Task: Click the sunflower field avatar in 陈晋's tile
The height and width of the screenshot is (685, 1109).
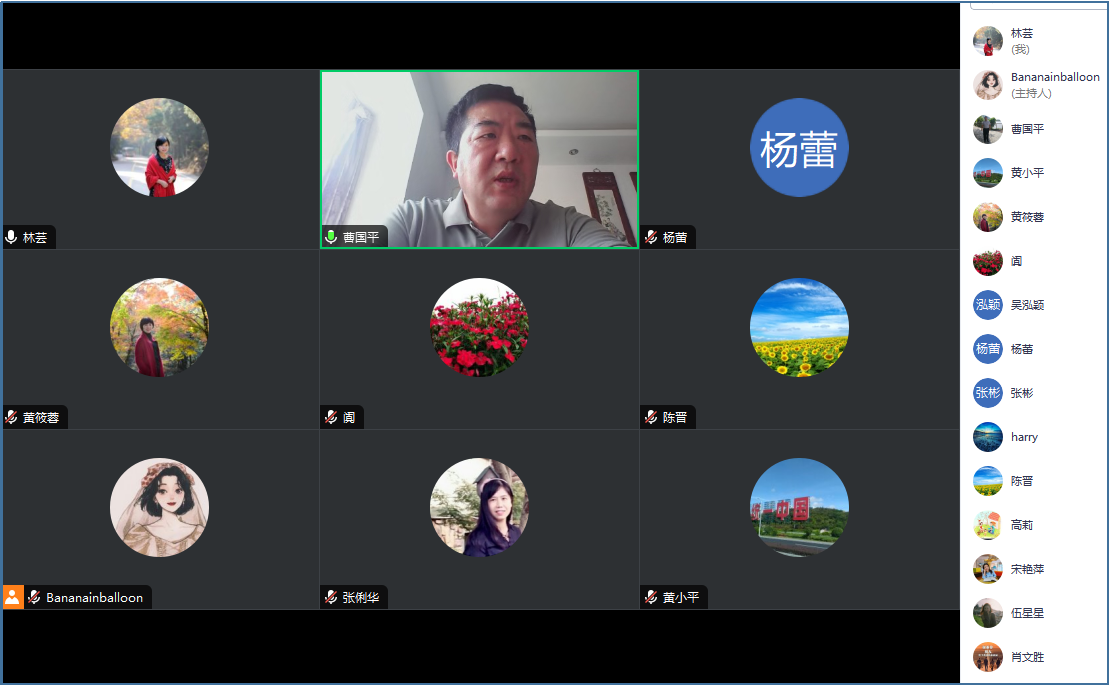Action: (x=799, y=327)
